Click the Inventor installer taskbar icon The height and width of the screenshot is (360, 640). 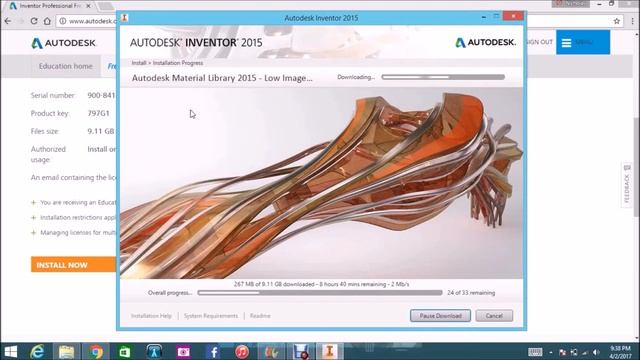[x=330, y=351]
